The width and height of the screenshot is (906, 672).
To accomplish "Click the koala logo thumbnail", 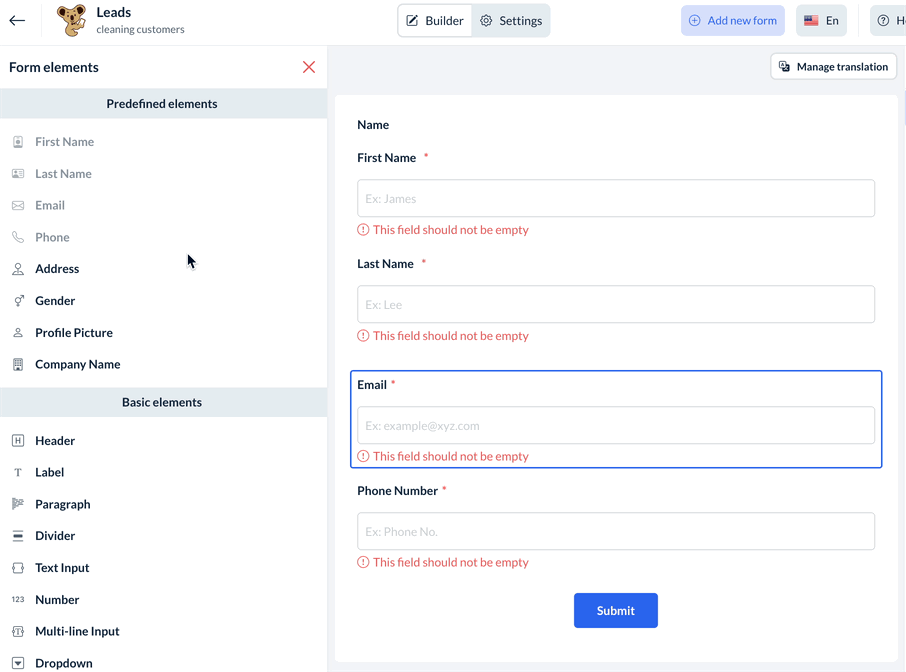I will [71, 20].
